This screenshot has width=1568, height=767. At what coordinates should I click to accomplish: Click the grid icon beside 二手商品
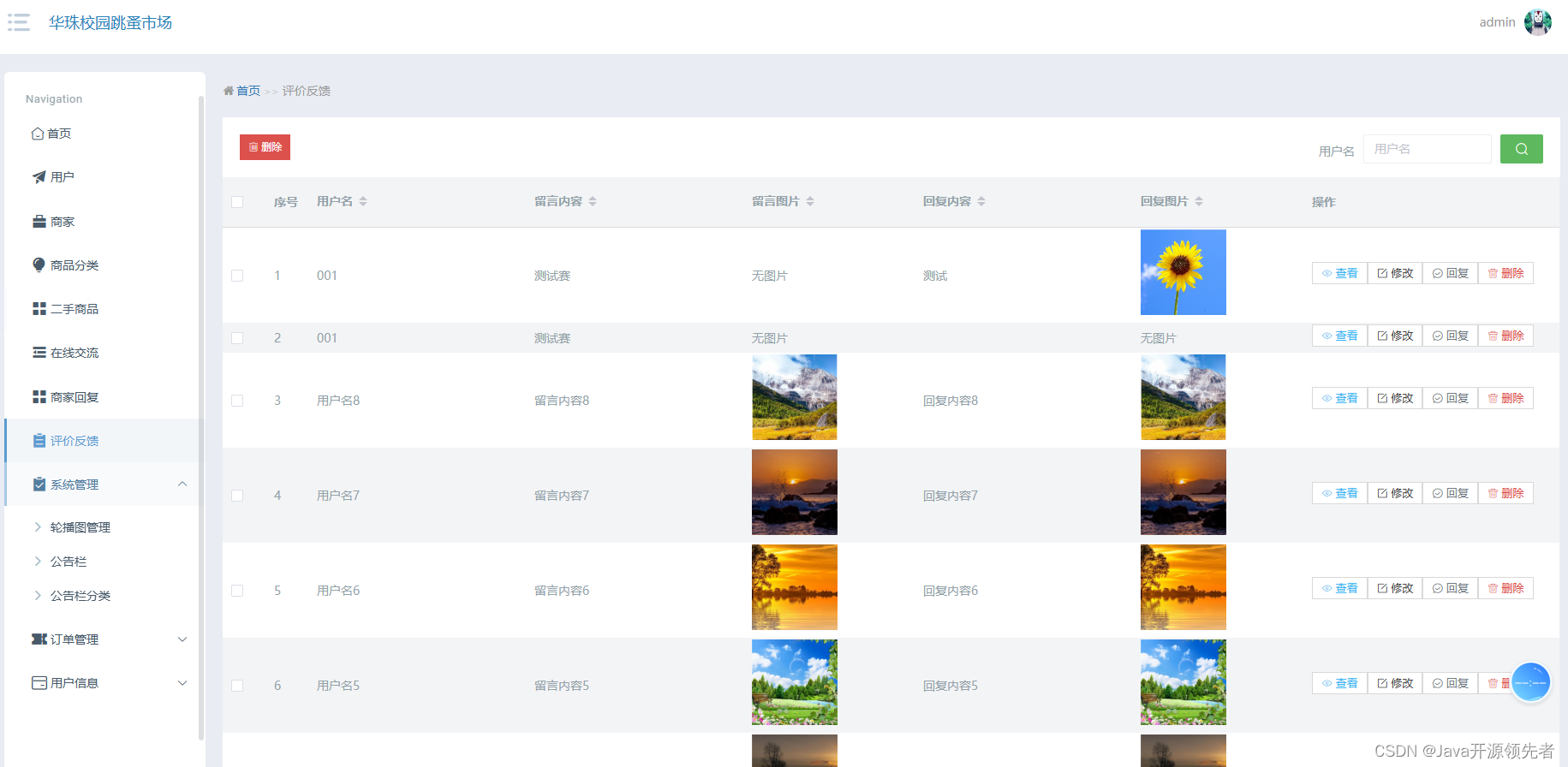39,309
